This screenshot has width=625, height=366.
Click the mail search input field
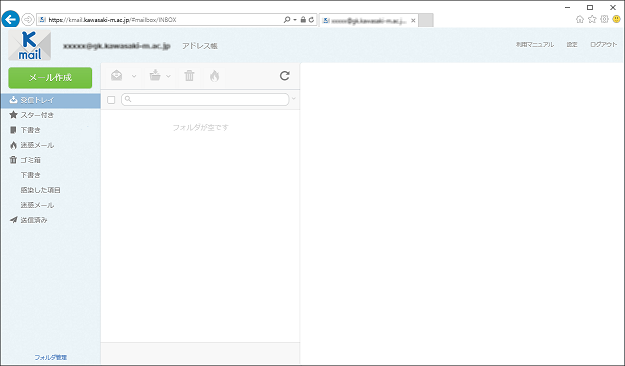[x=205, y=99]
